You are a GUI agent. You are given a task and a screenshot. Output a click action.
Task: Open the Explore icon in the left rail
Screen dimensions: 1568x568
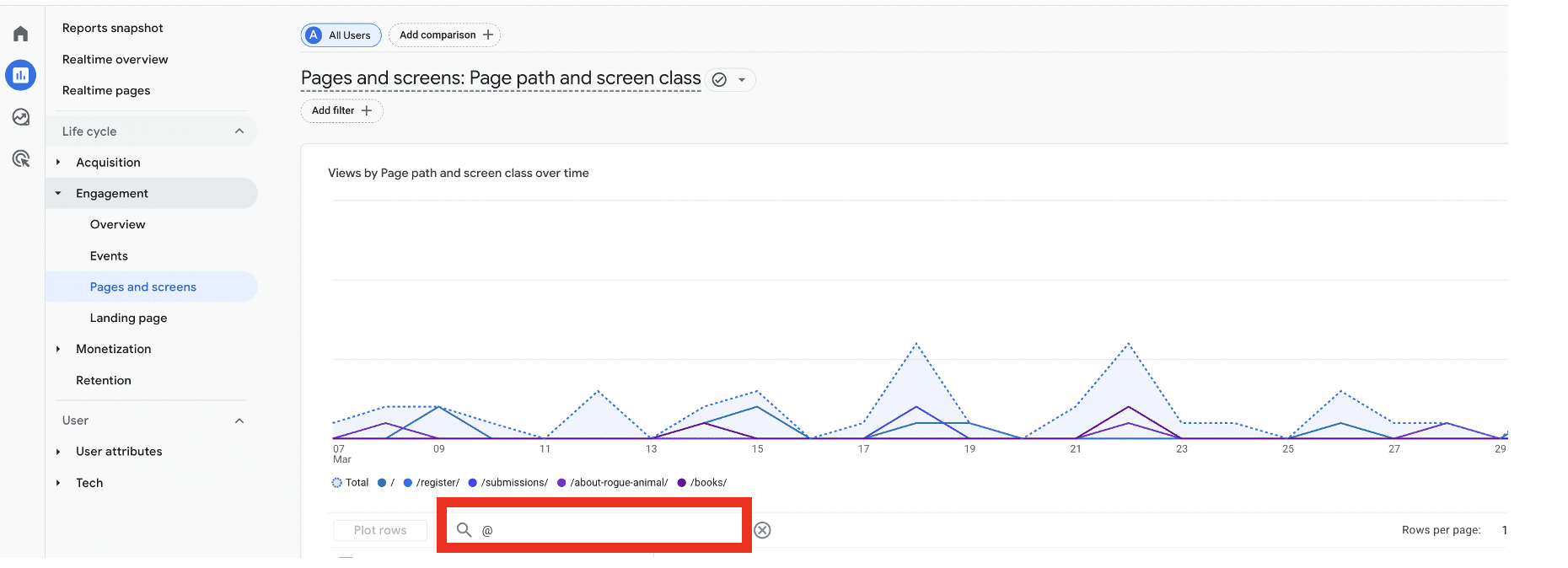pos(21,117)
